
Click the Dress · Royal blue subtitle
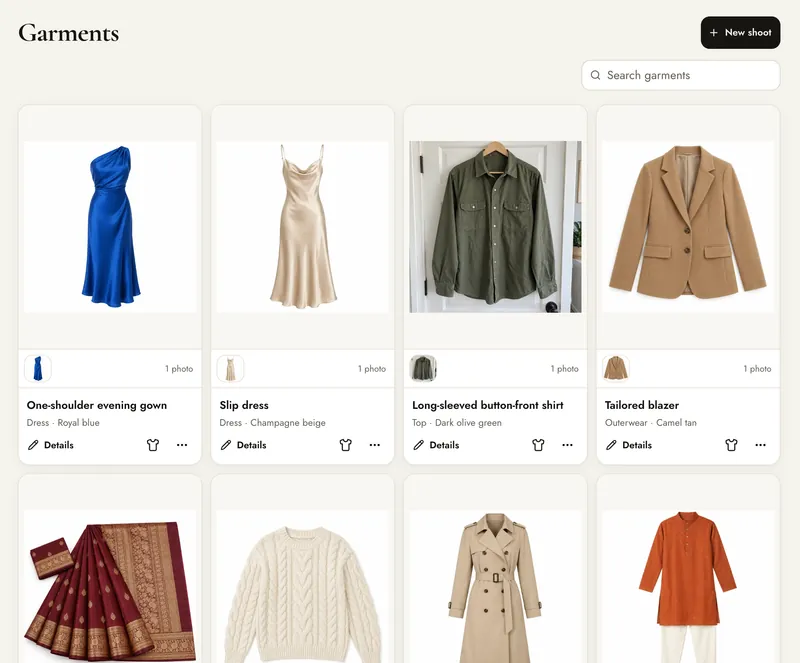click(63, 423)
